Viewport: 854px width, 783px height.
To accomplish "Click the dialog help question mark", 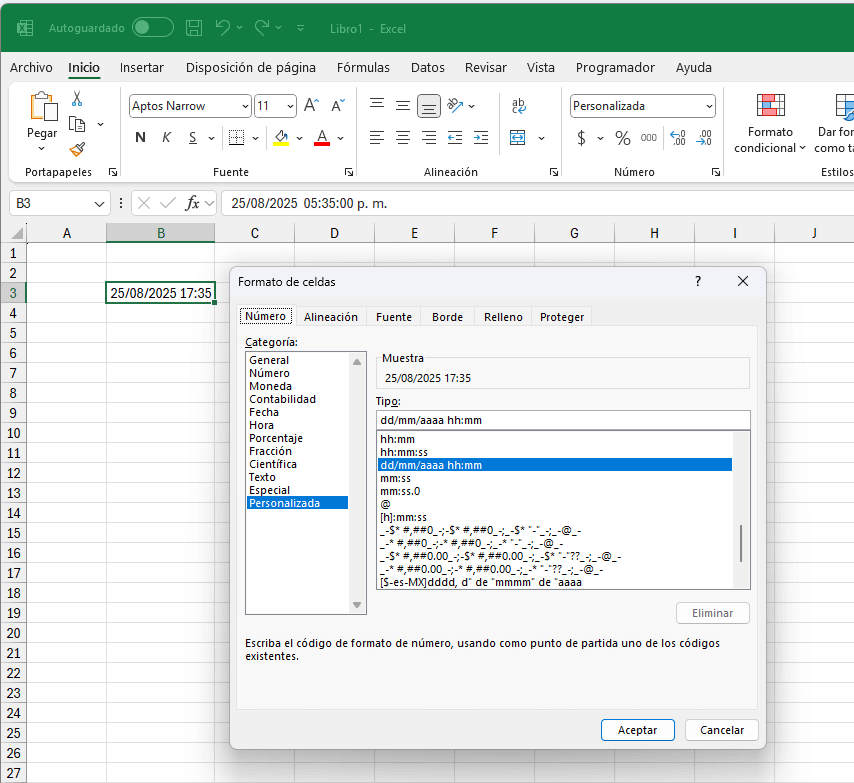I will 698,281.
